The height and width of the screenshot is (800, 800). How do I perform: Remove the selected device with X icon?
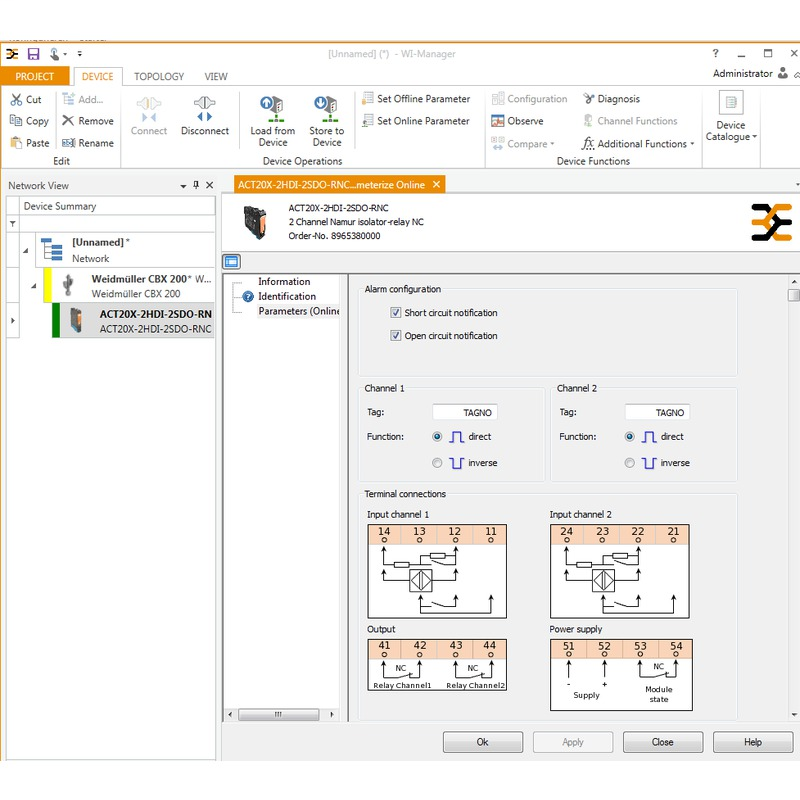point(68,120)
